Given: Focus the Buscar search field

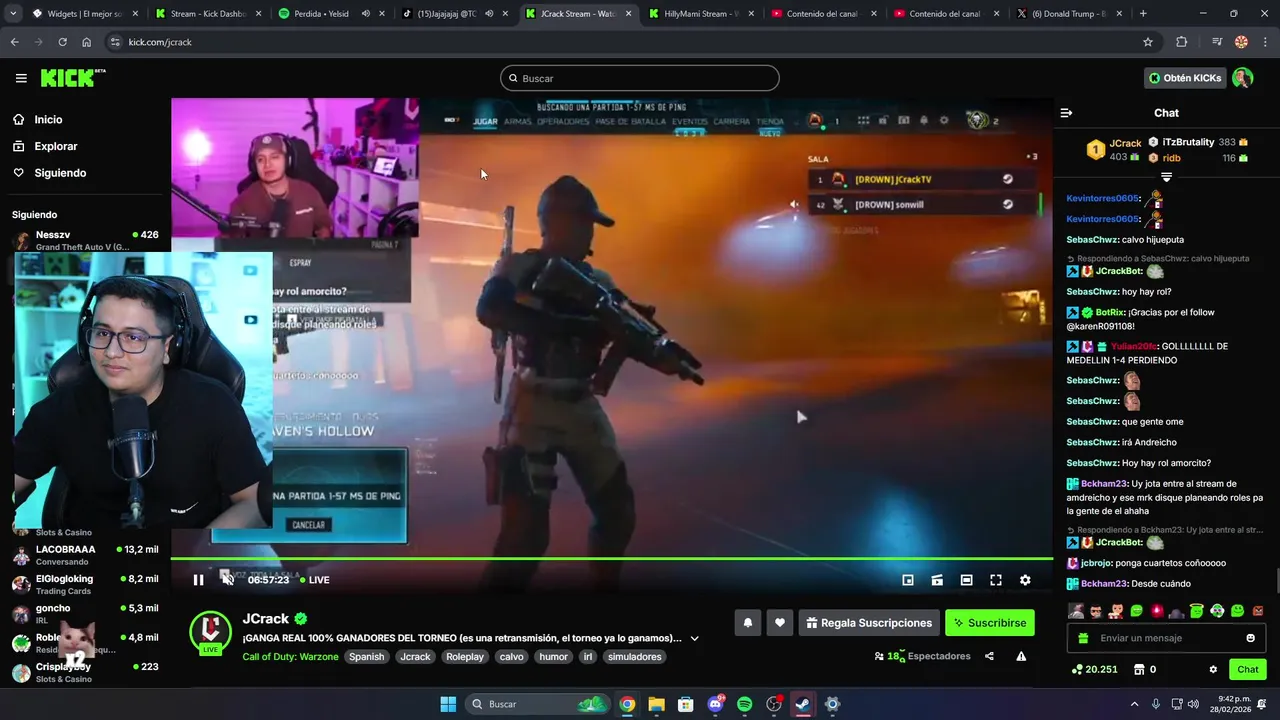Looking at the screenshot, I should [x=640, y=78].
